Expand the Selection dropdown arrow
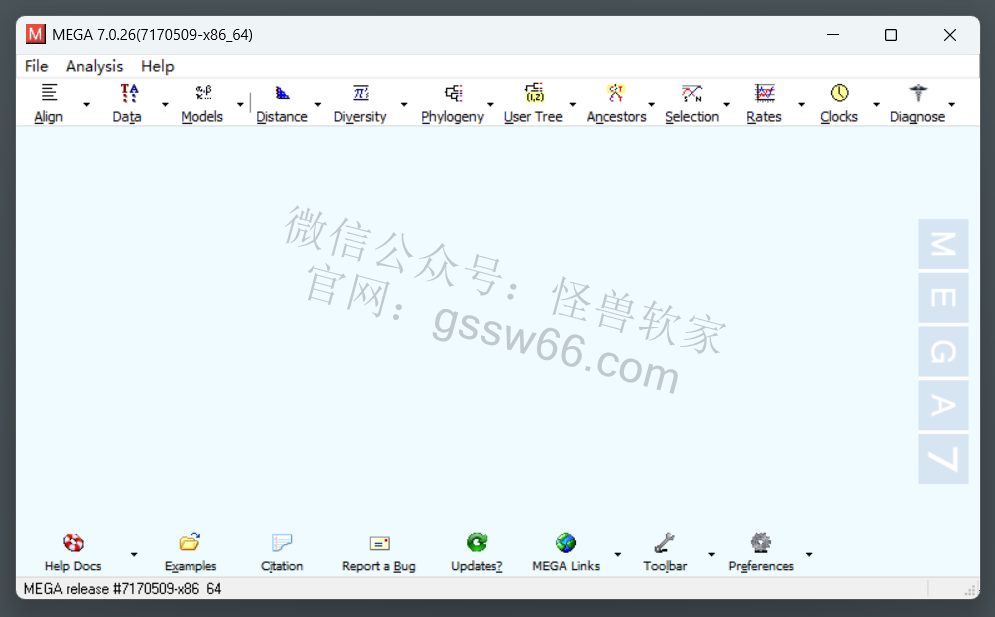This screenshot has height=617, width=995. 727,104
